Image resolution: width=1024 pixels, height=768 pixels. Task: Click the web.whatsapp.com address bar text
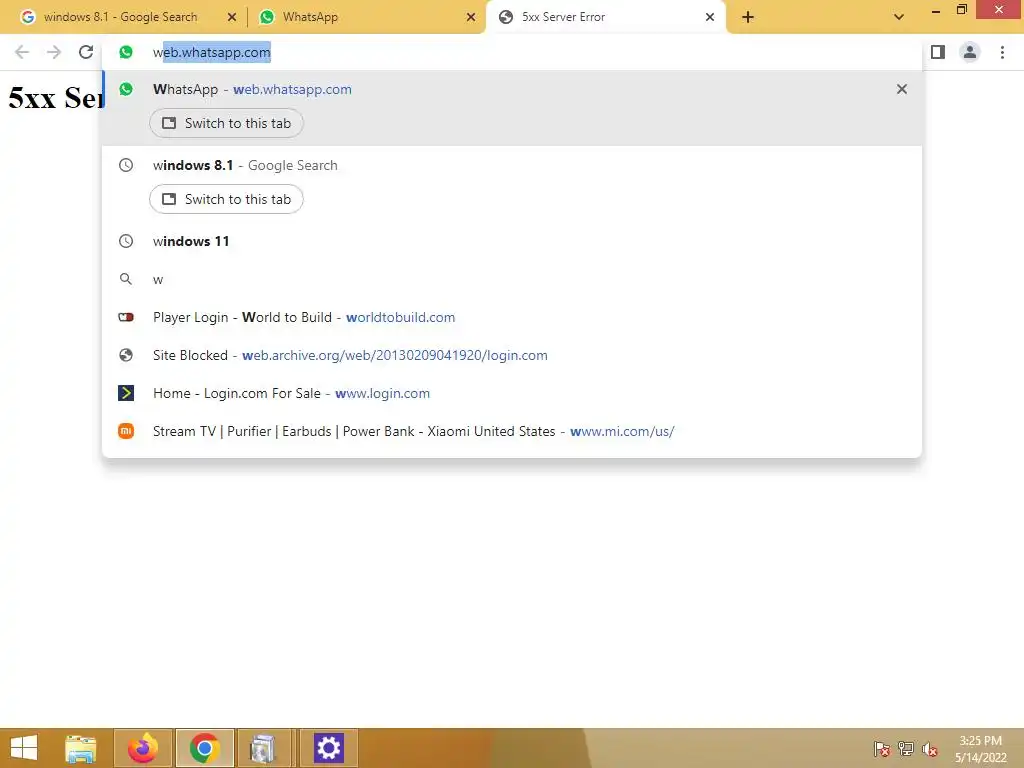(212, 52)
